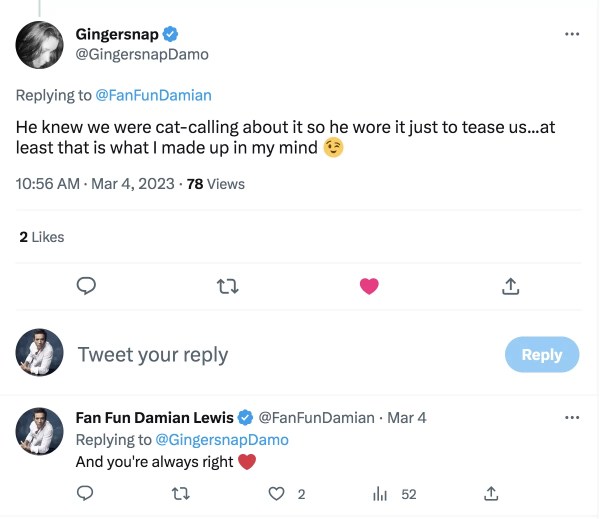Unlike Gingersnap's tweet with pink heart

[x=369, y=286]
